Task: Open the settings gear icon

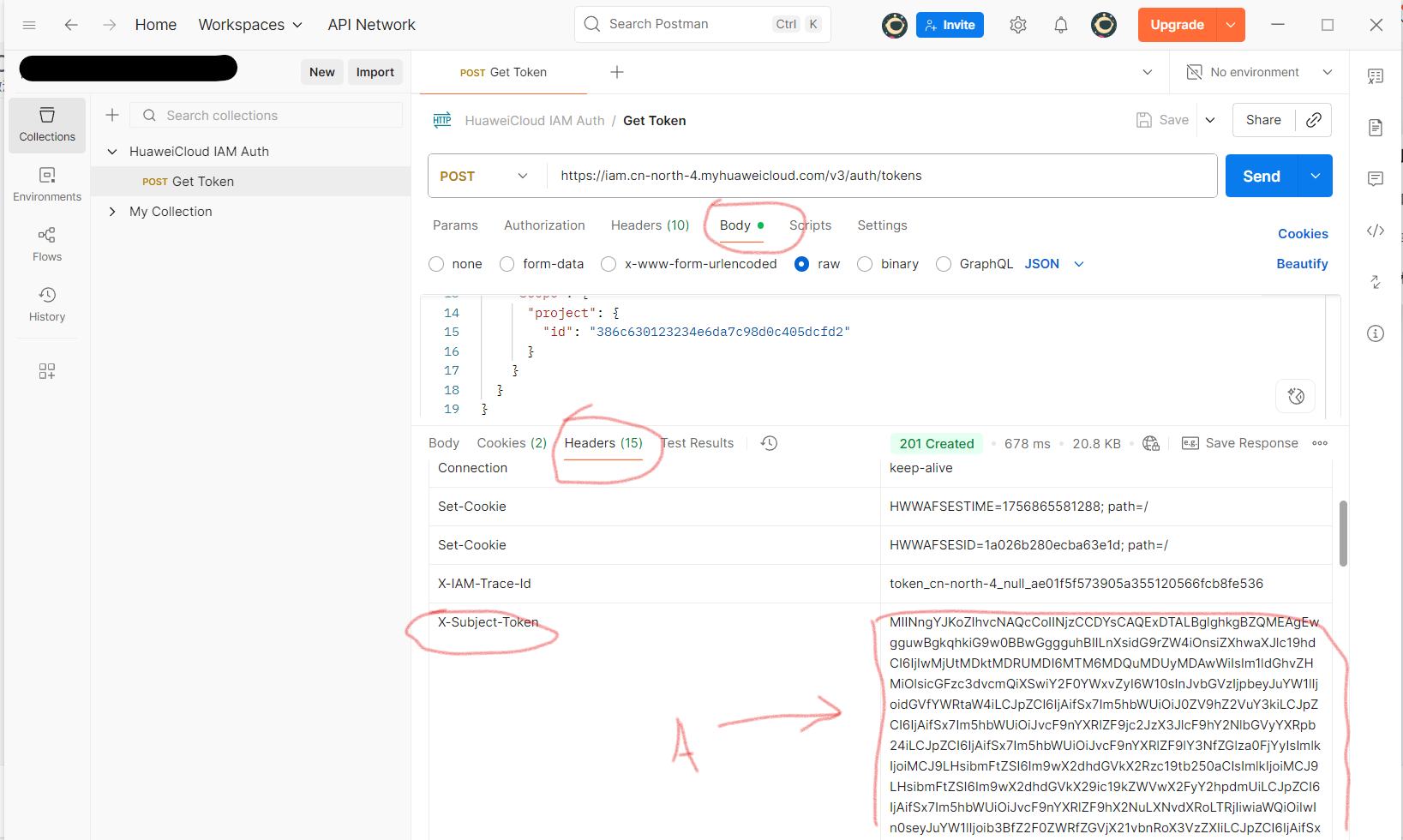Action: [x=1018, y=25]
